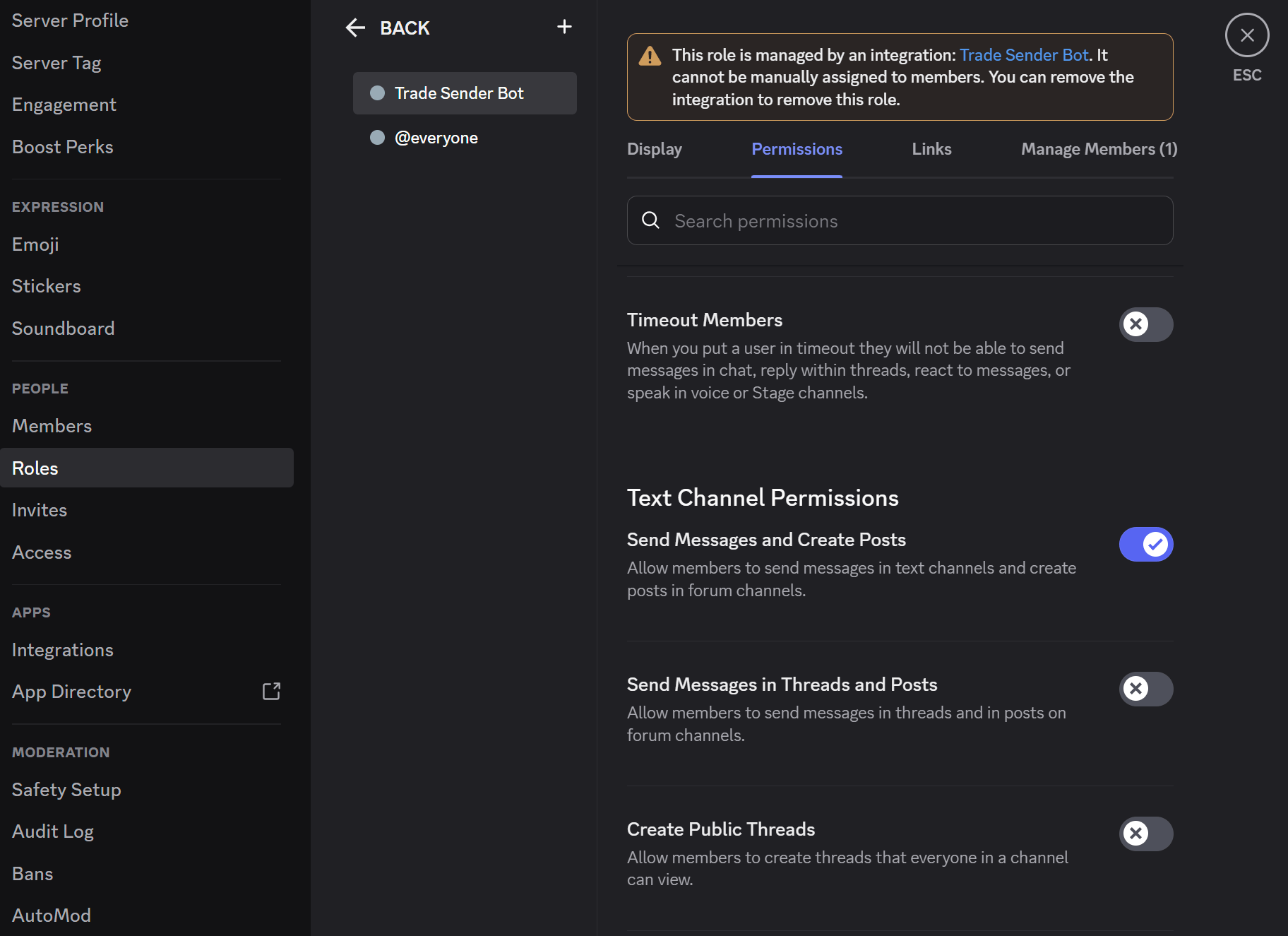1288x936 pixels.
Task: Click the search magnifier in permissions search
Action: tap(650, 220)
